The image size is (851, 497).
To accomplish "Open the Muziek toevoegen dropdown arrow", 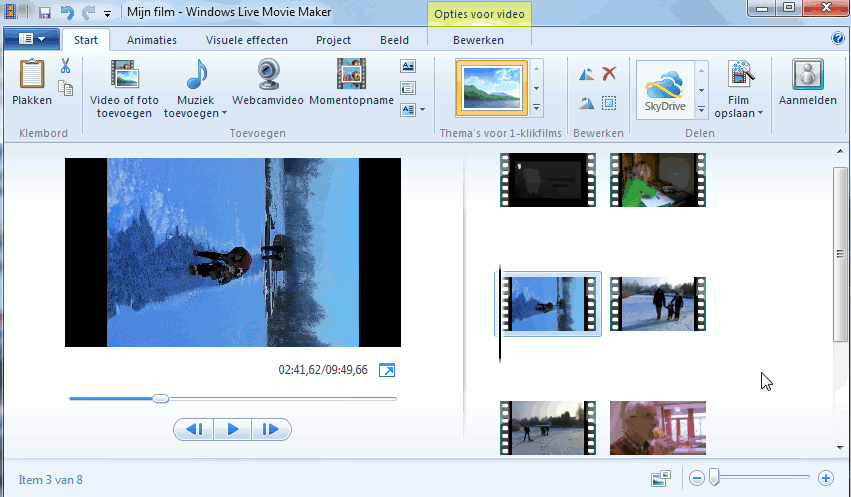I will [224, 113].
